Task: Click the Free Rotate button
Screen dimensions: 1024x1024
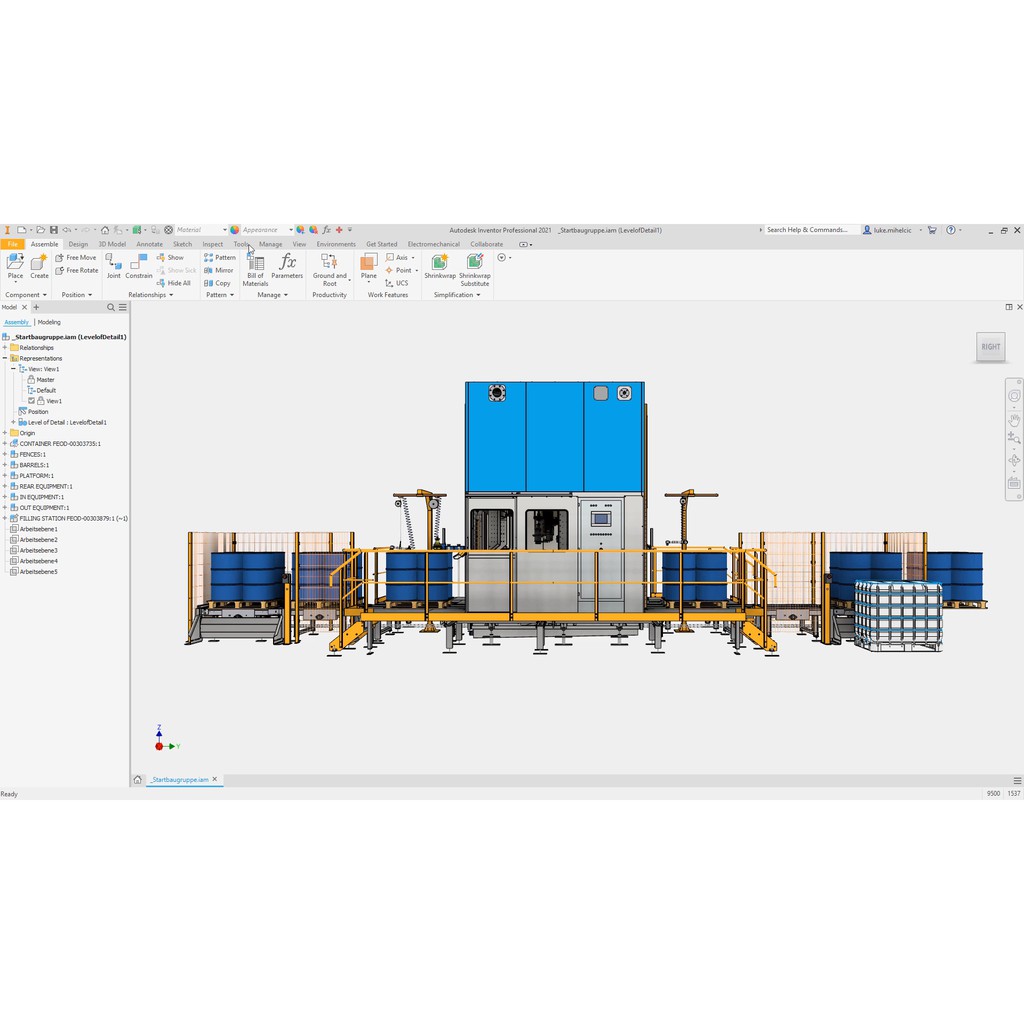Action: [x=77, y=270]
